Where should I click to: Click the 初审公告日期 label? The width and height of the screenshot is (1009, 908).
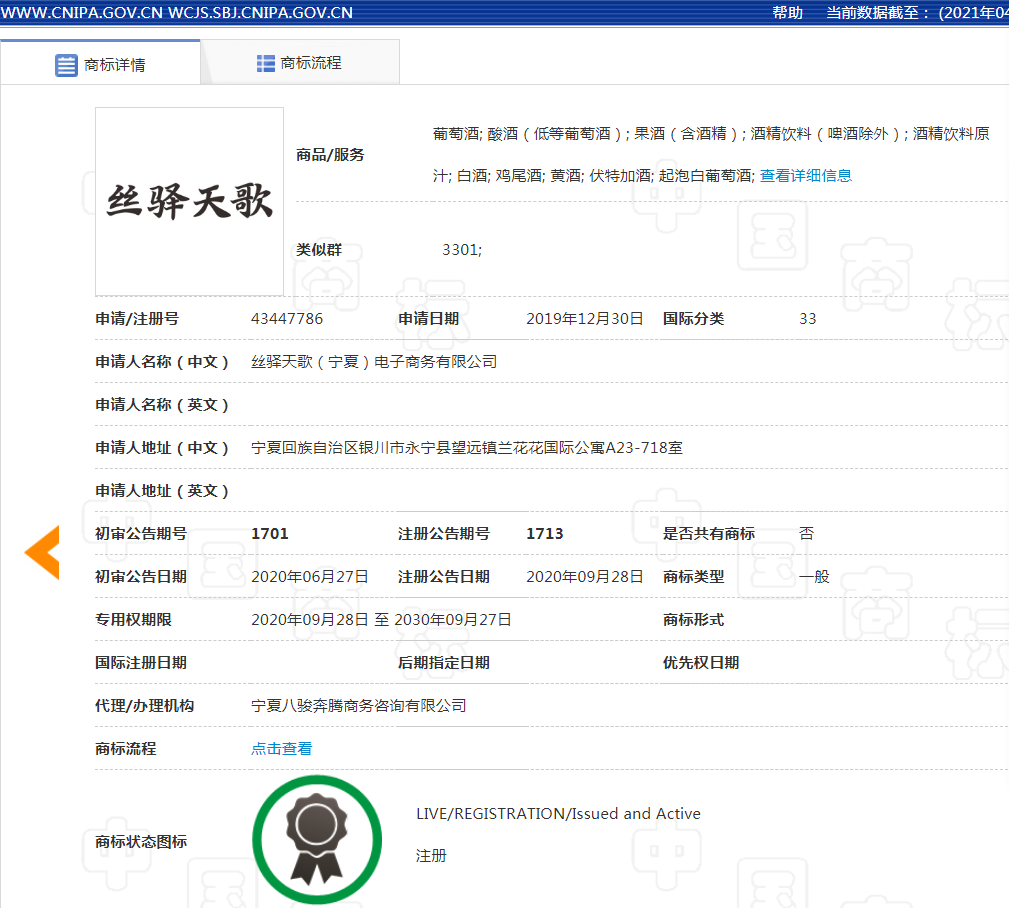point(141,577)
